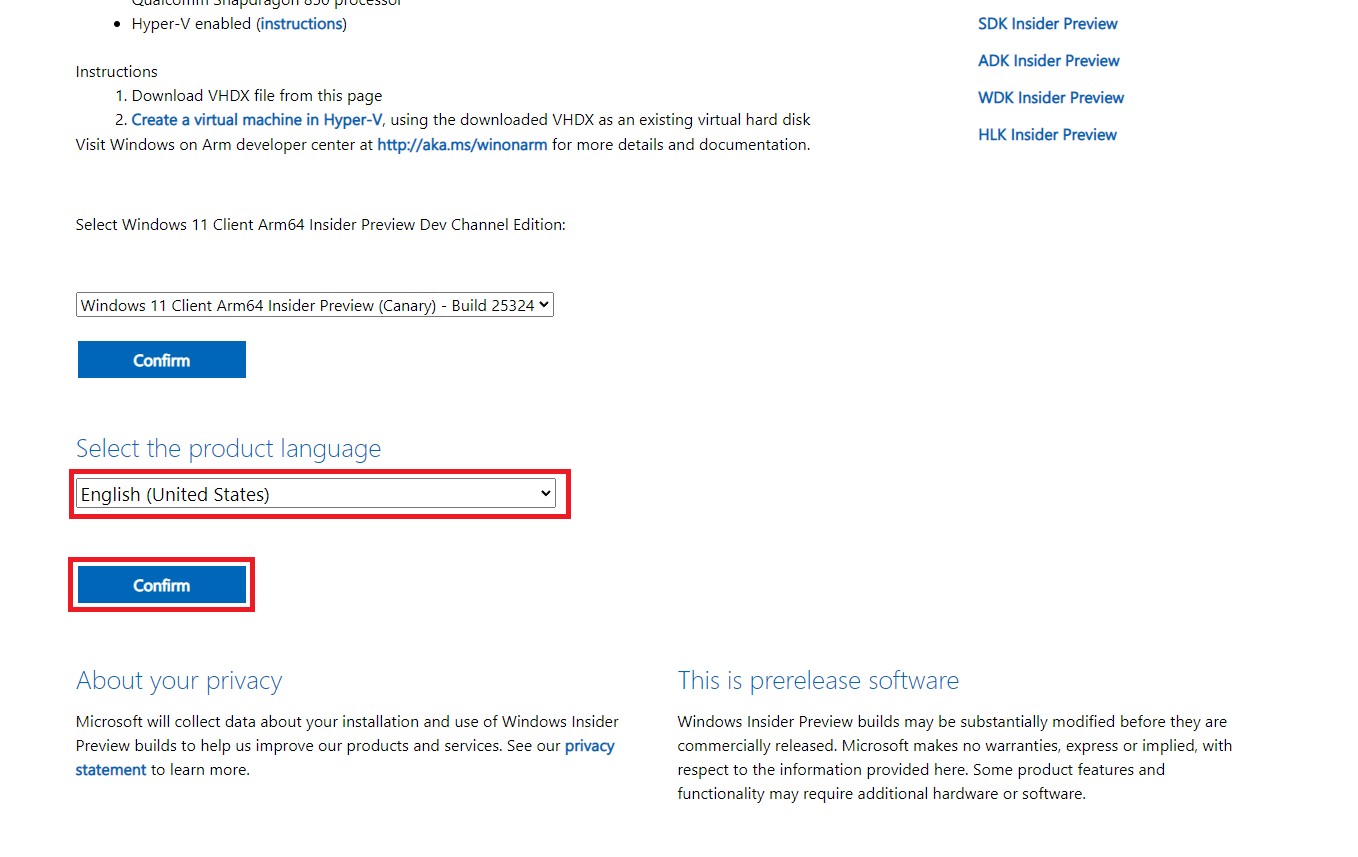The width and height of the screenshot is (1358, 857).
Task: Click the 'Instructions' label text
Action: point(117,71)
